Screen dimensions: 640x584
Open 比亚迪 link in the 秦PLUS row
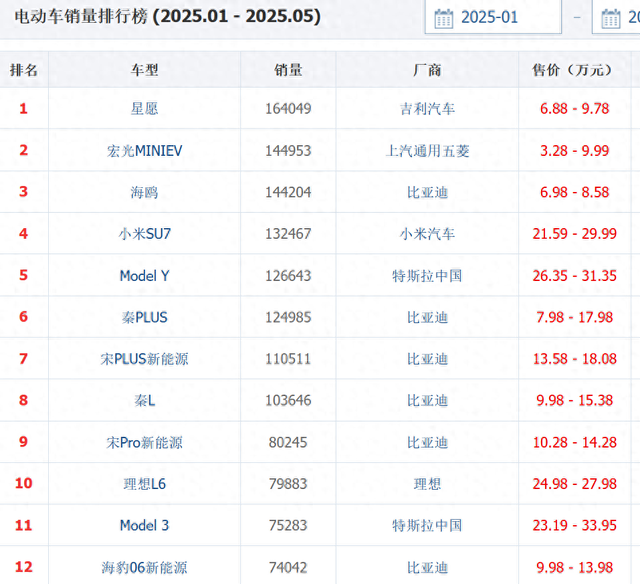pos(427,317)
